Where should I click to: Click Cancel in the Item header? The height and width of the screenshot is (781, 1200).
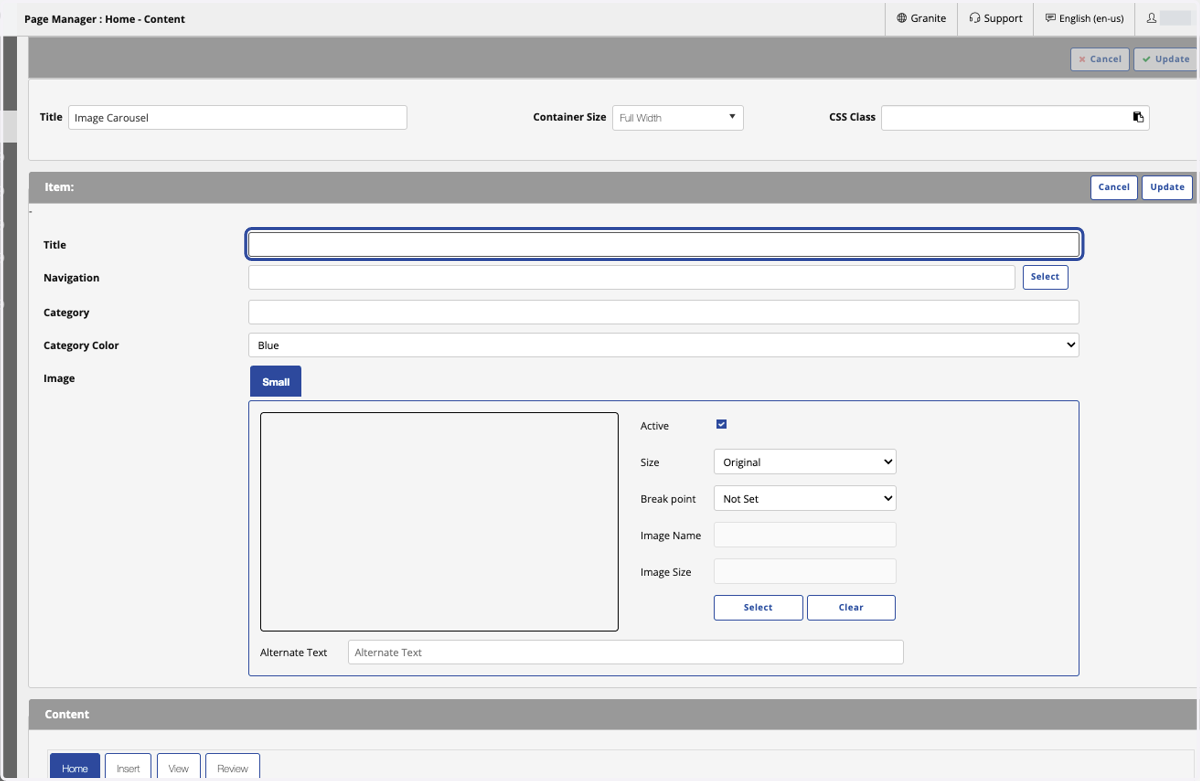click(1114, 187)
